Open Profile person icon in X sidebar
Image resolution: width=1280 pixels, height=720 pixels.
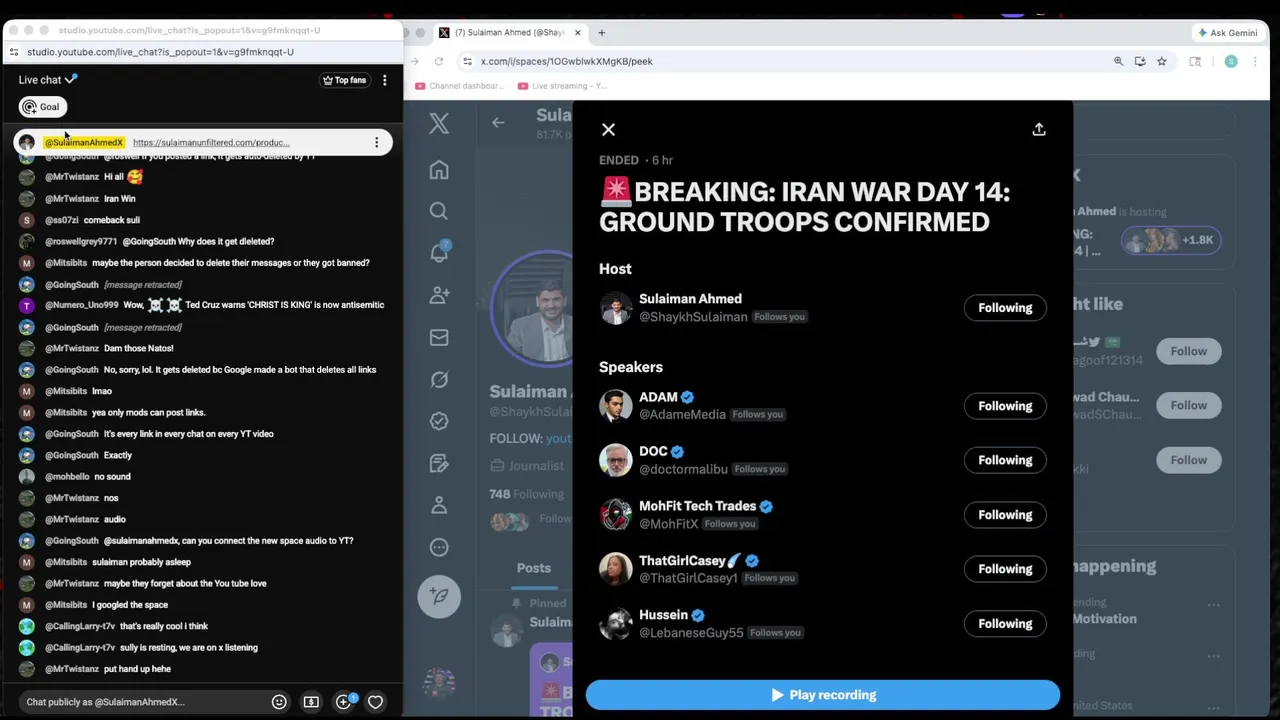pos(439,505)
